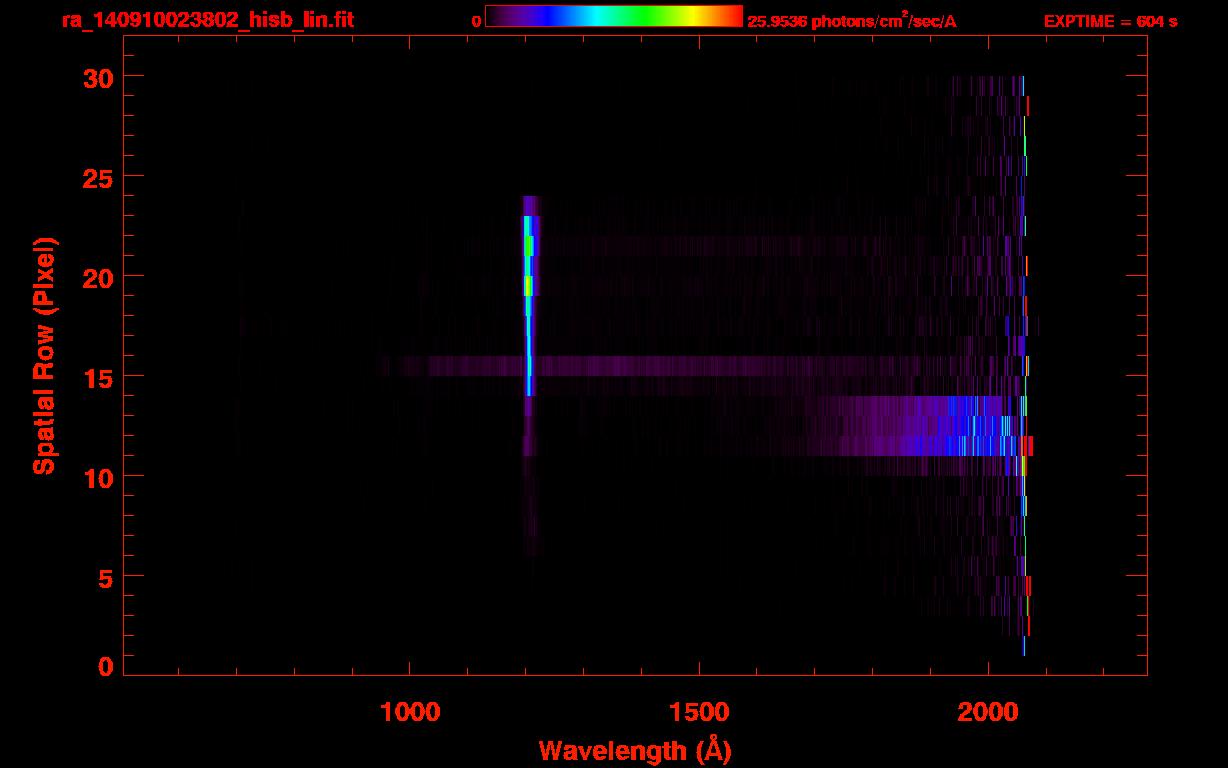Click the x-axis tick label 2000
The height and width of the screenshot is (768, 1228).
[988, 711]
